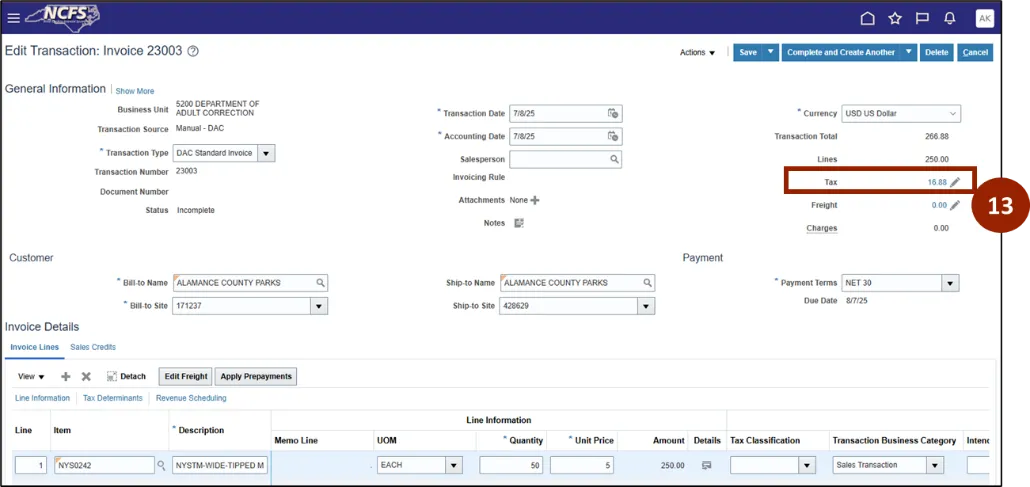Click the Quantity input field
This screenshot has height=487, width=1030.
(x=510, y=465)
